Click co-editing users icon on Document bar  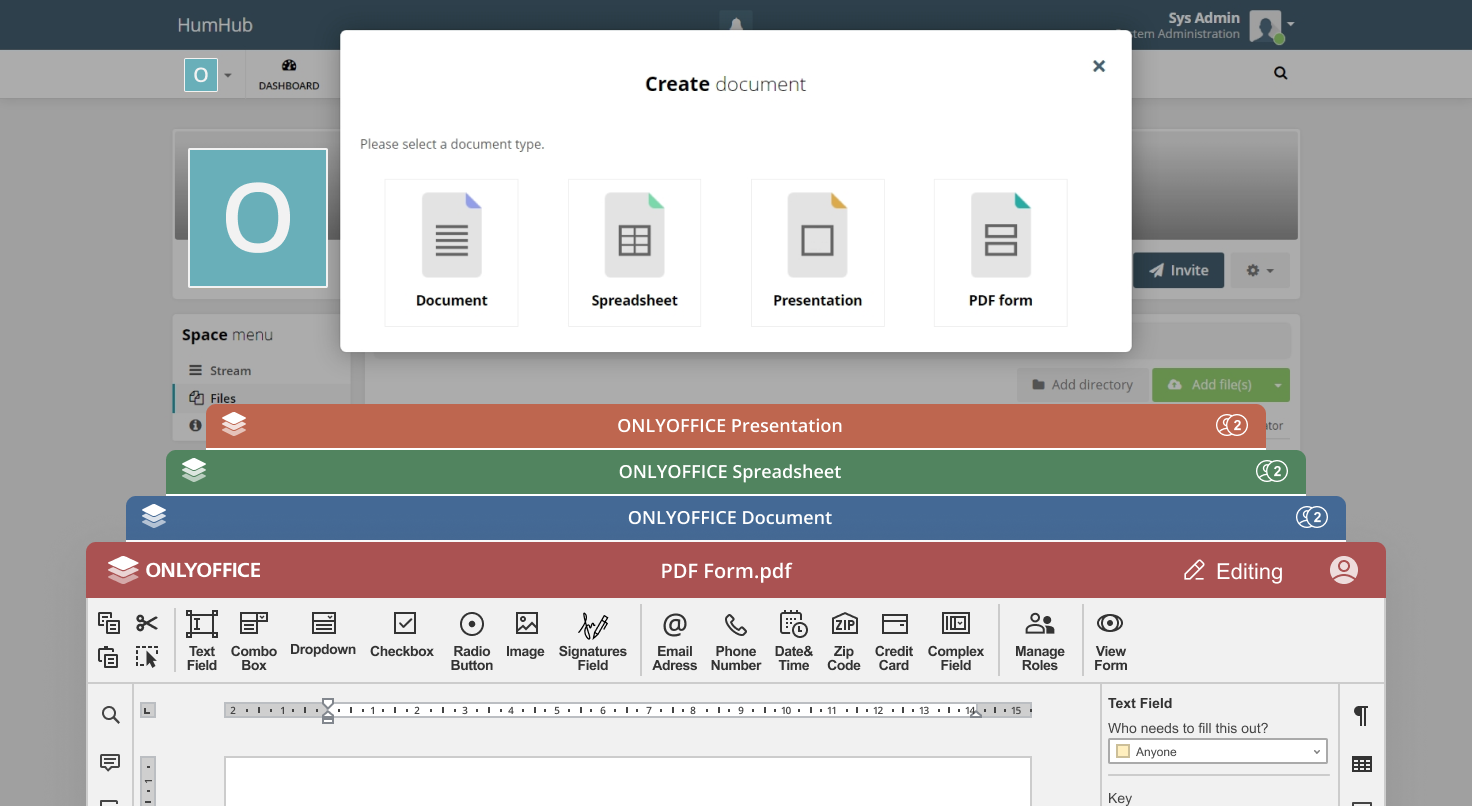point(1312,517)
